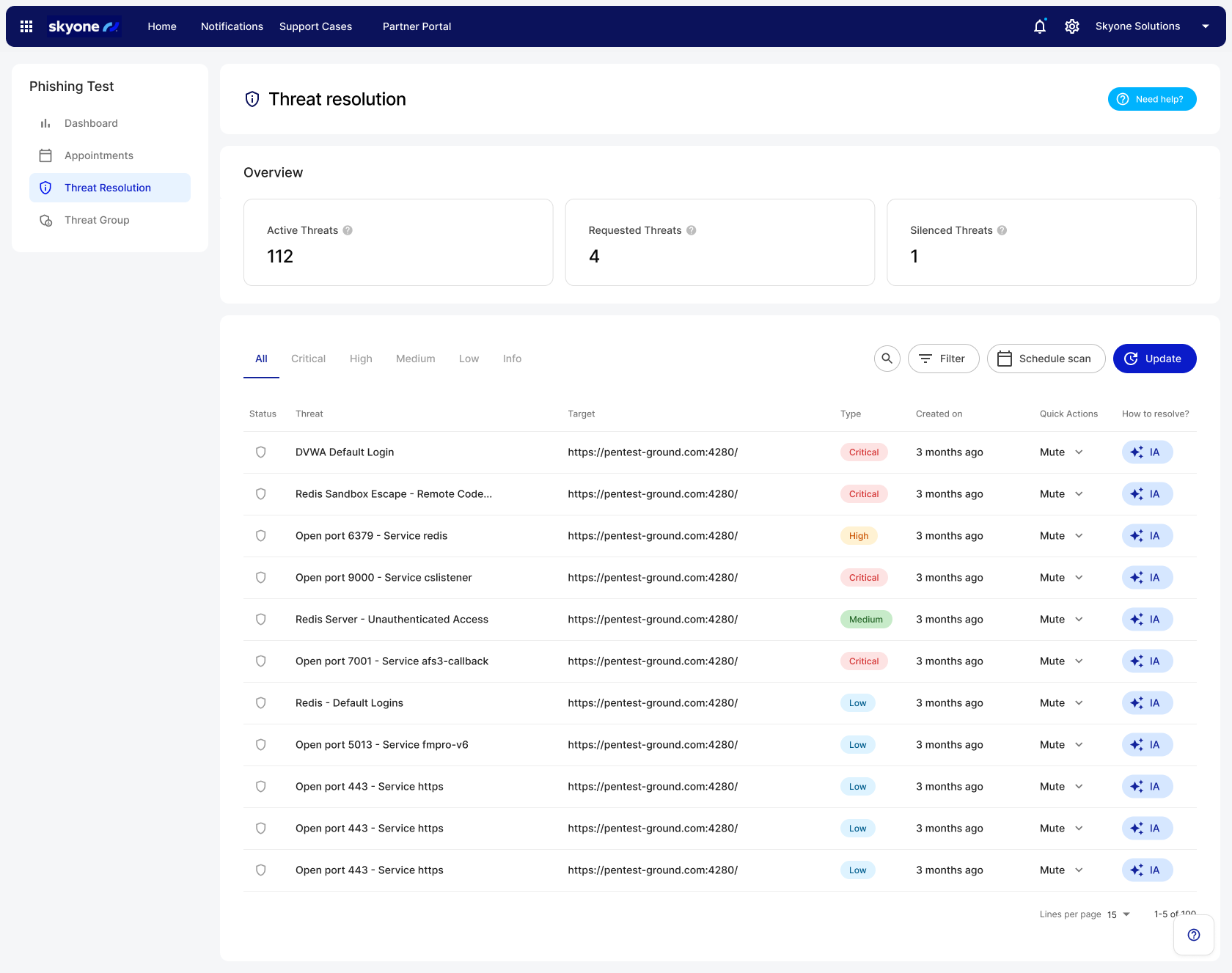Open the apps grid launcher icon

pos(26,26)
